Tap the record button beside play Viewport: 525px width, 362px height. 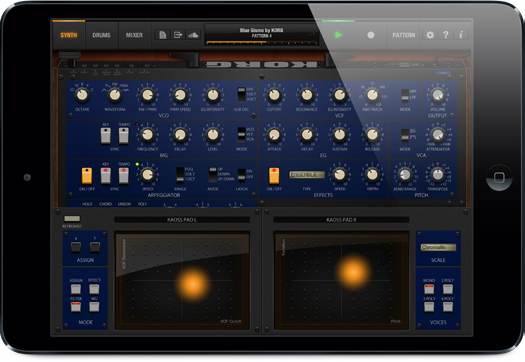click(x=371, y=35)
